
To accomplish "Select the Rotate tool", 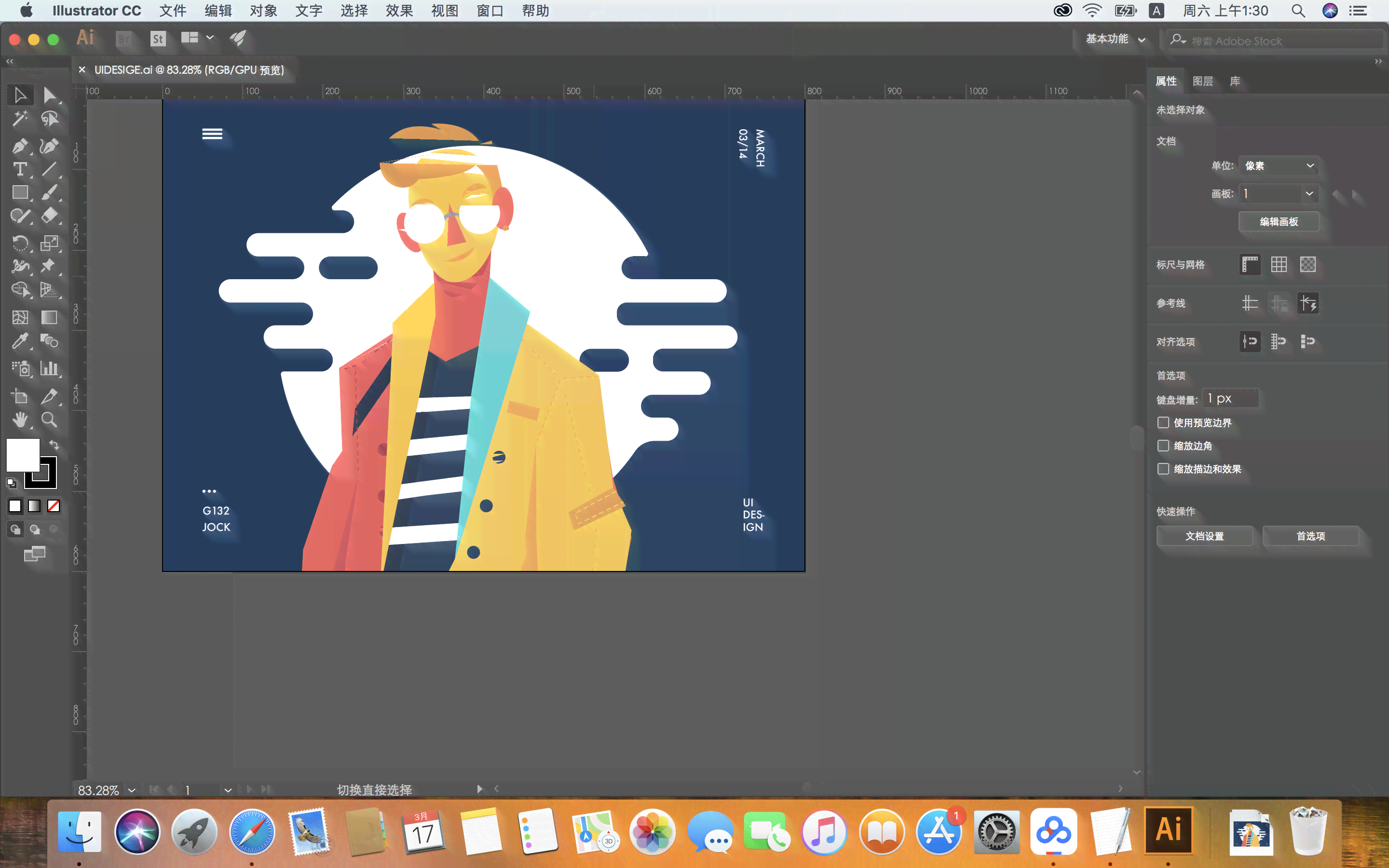I will click(x=20, y=243).
